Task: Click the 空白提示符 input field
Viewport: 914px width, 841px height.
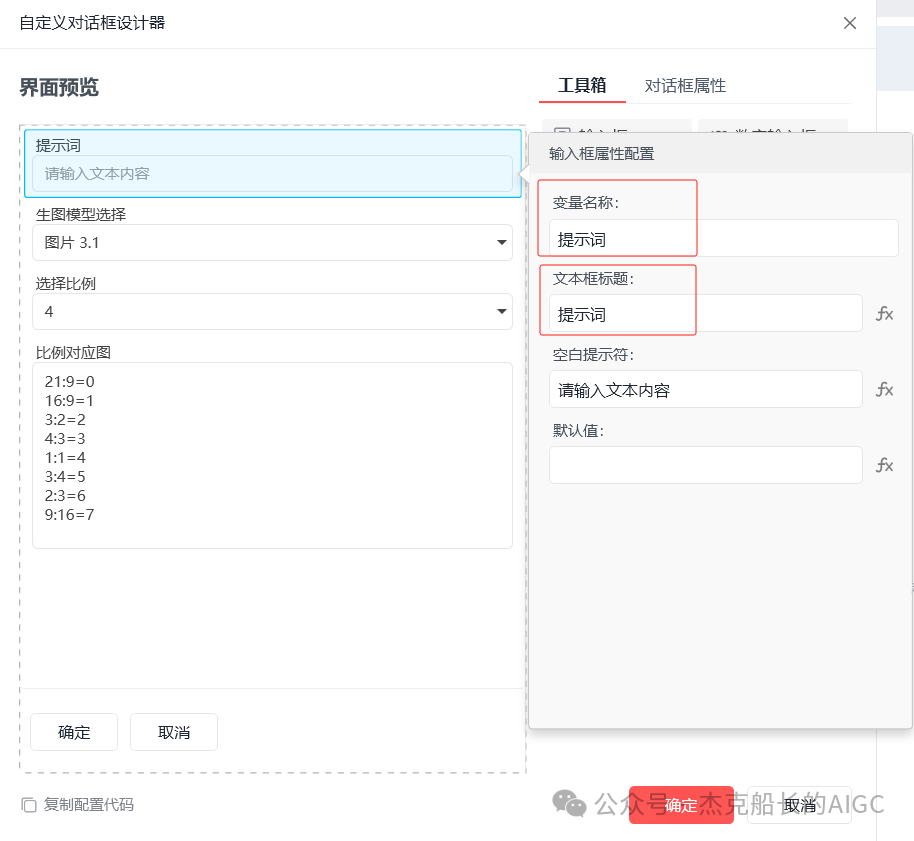Action: pos(705,389)
